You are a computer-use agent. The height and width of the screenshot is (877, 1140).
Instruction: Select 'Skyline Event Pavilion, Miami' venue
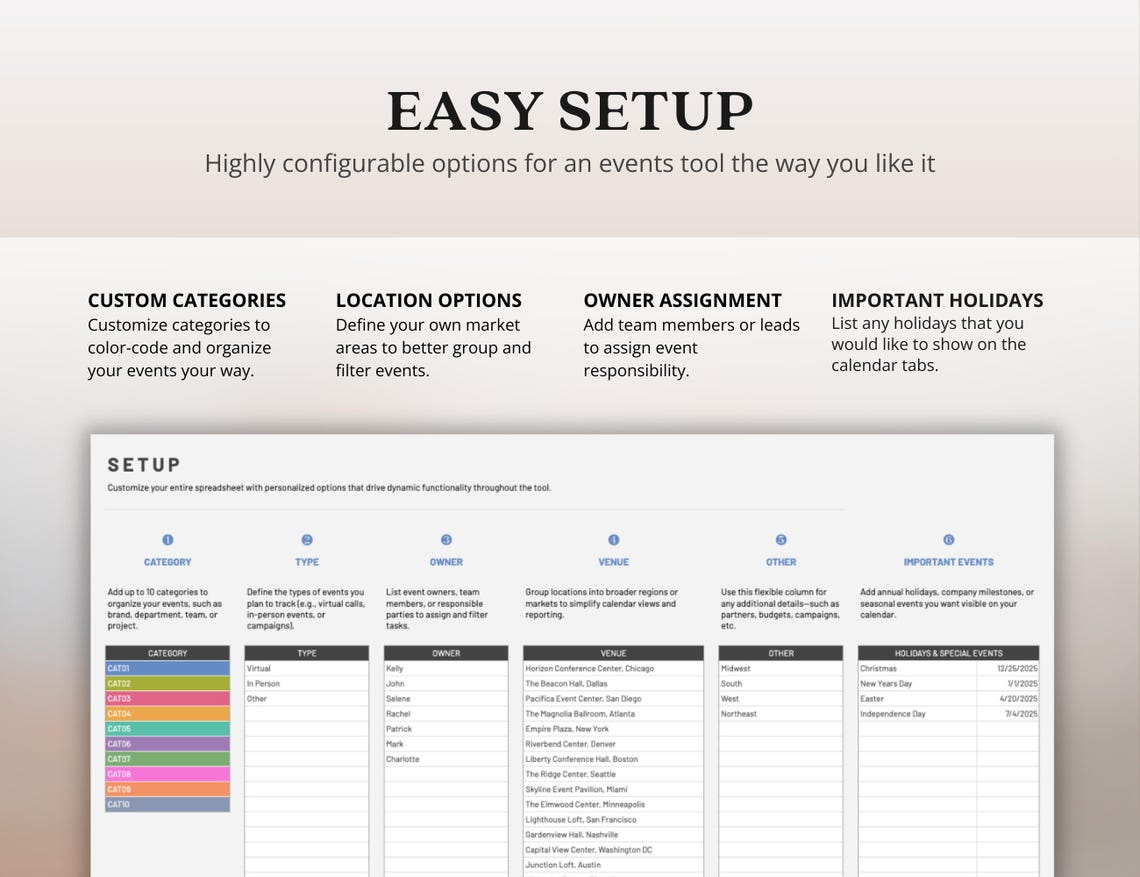coord(614,789)
